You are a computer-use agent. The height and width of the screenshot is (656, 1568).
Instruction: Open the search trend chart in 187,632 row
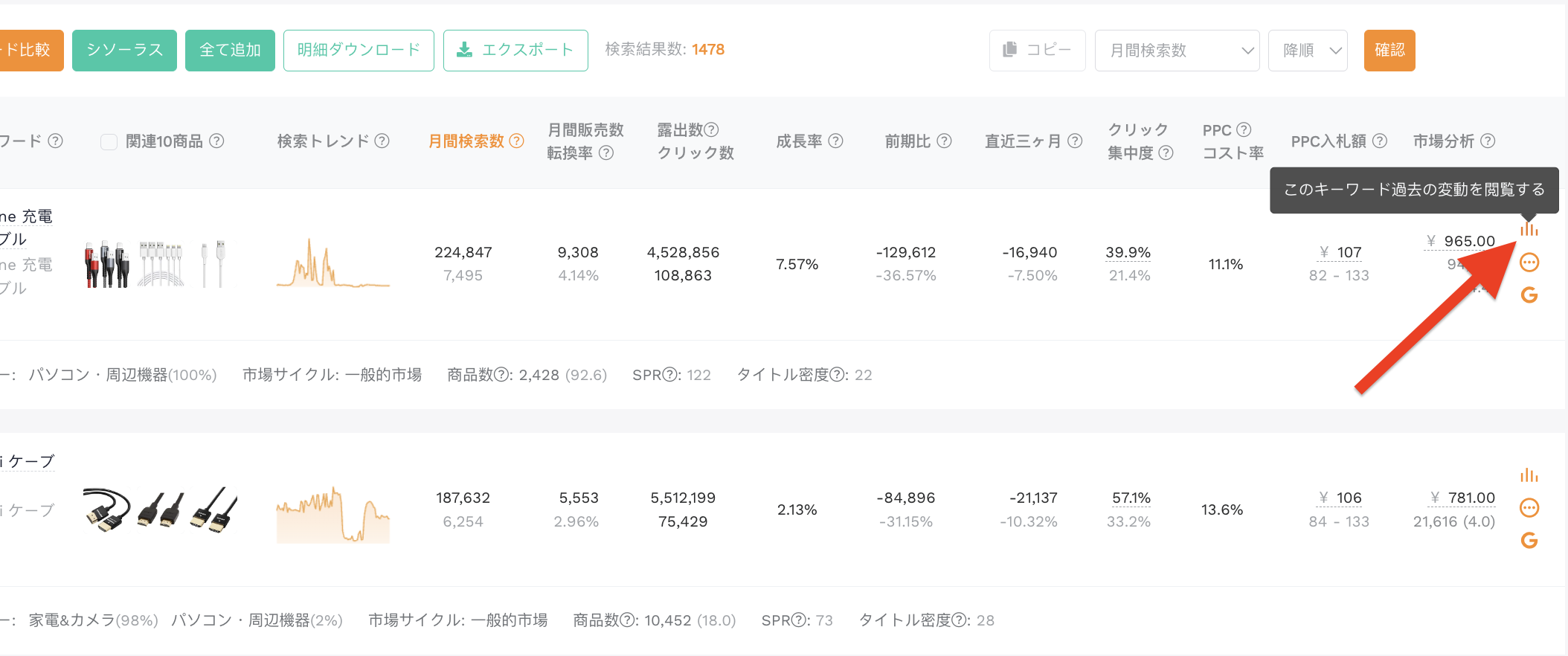[x=333, y=514]
